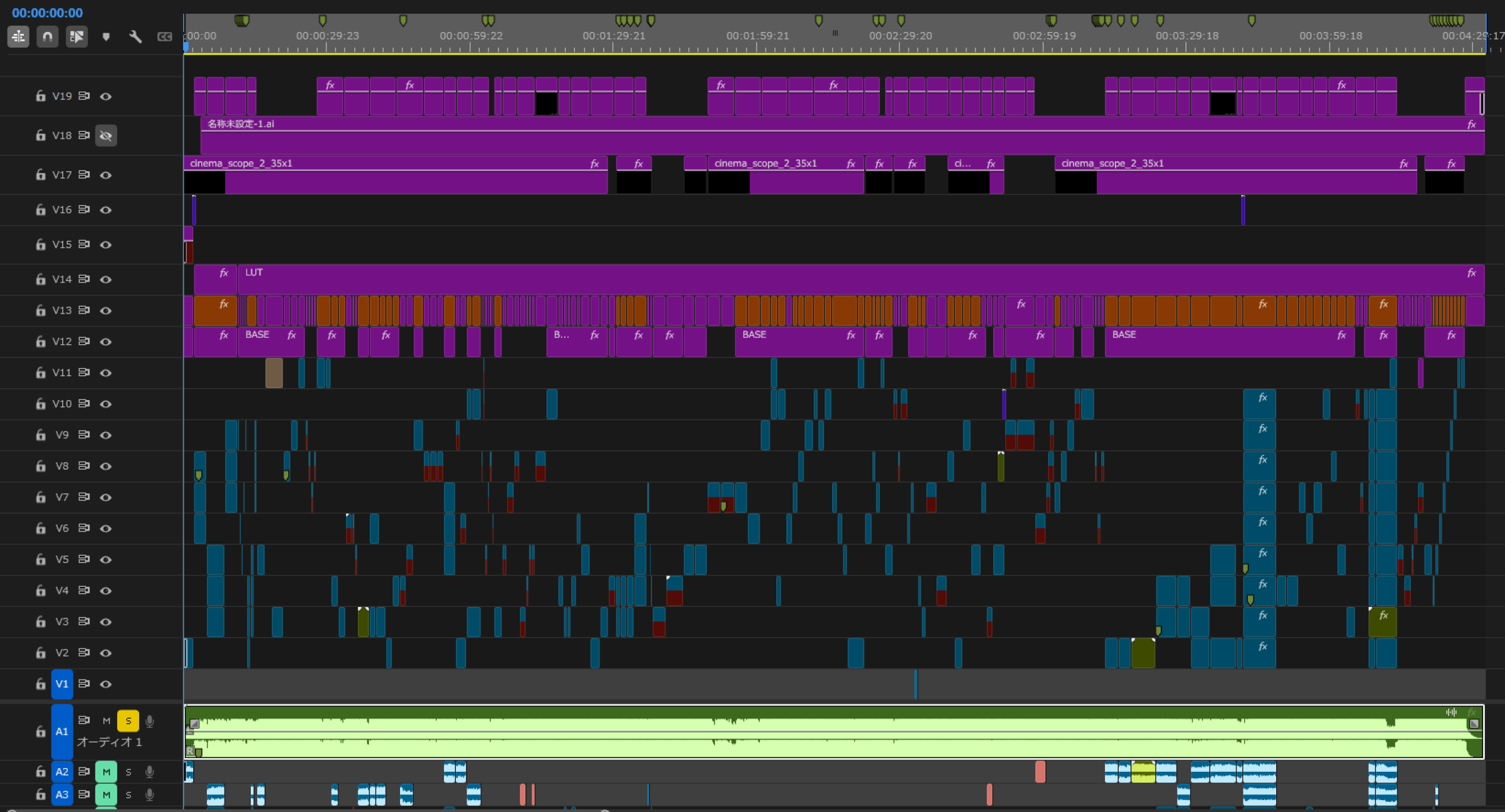Turn off solo on track A1
The width and height of the screenshot is (1505, 812).
(x=128, y=721)
